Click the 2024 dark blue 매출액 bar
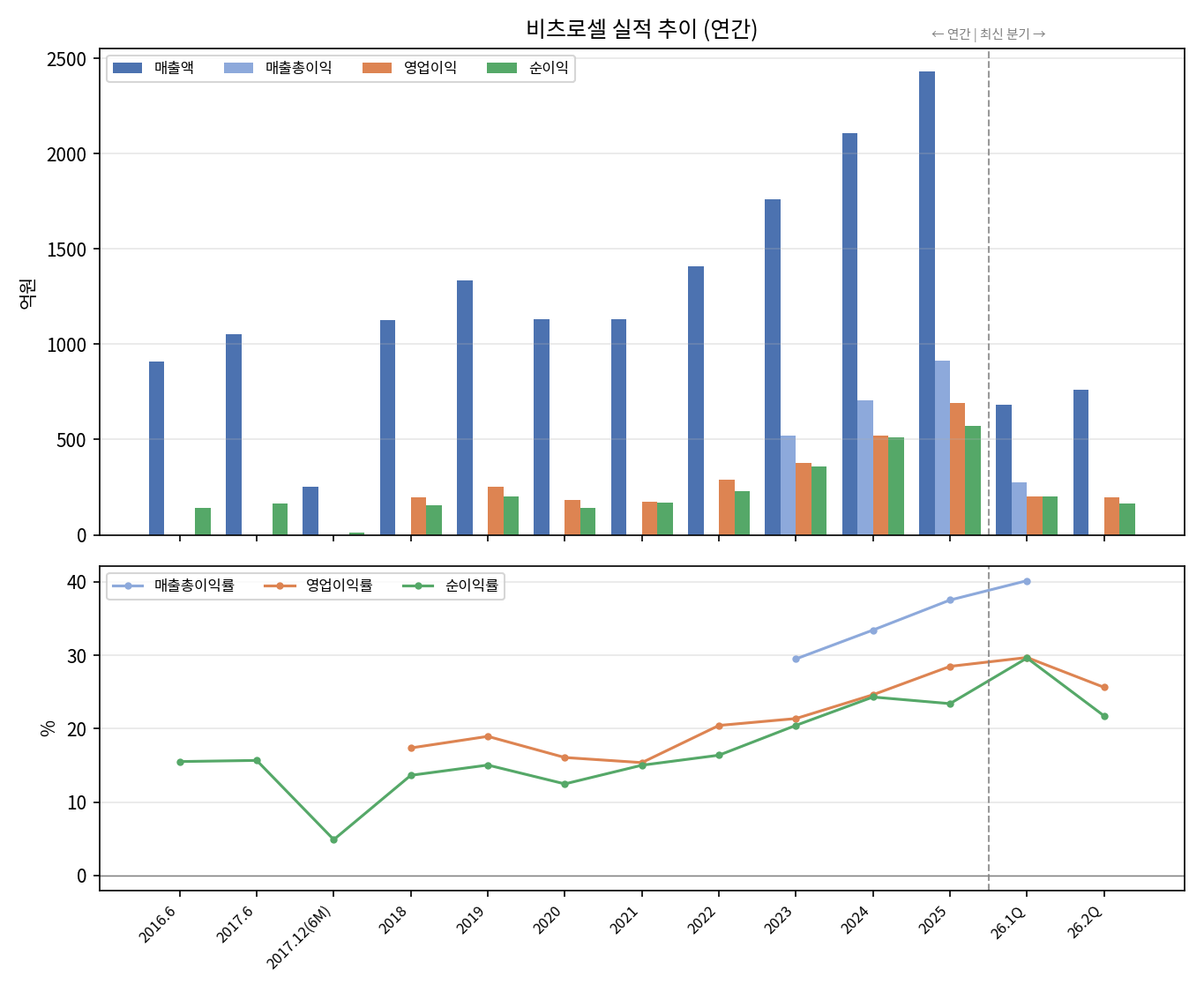 point(849,334)
